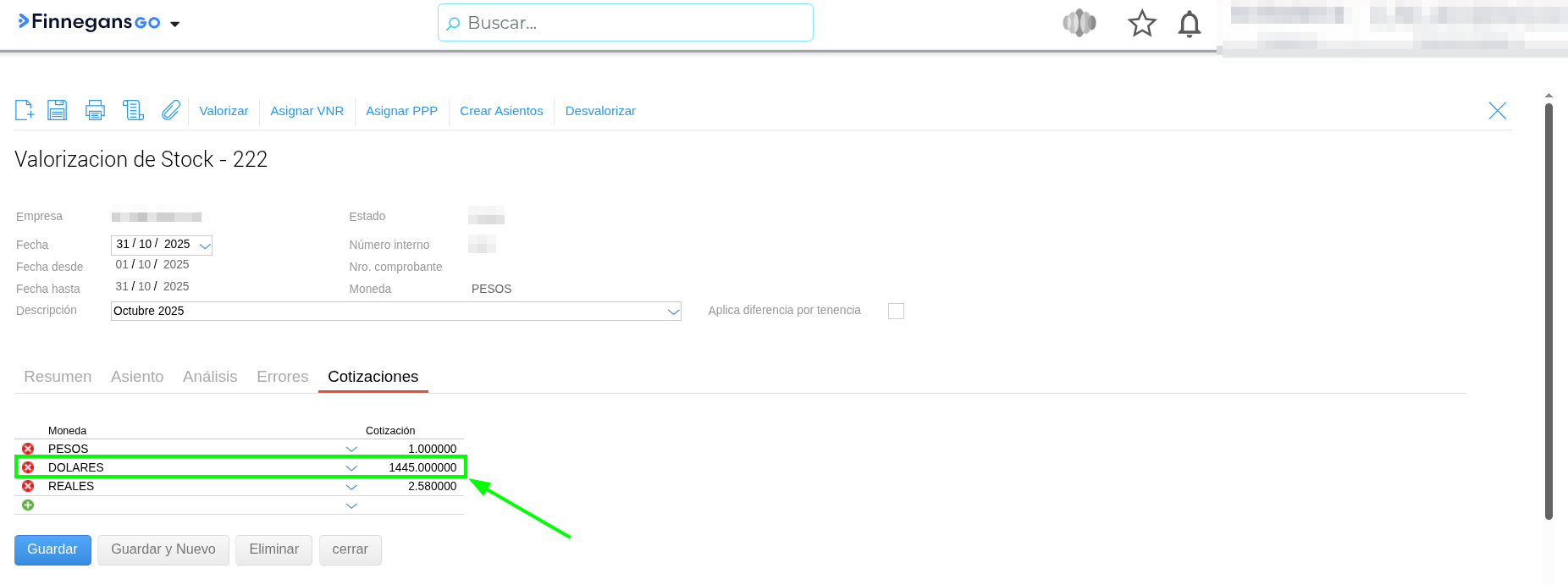Screen dimensions: 1568x585
Task: Open the Errores tab
Action: coord(282,377)
